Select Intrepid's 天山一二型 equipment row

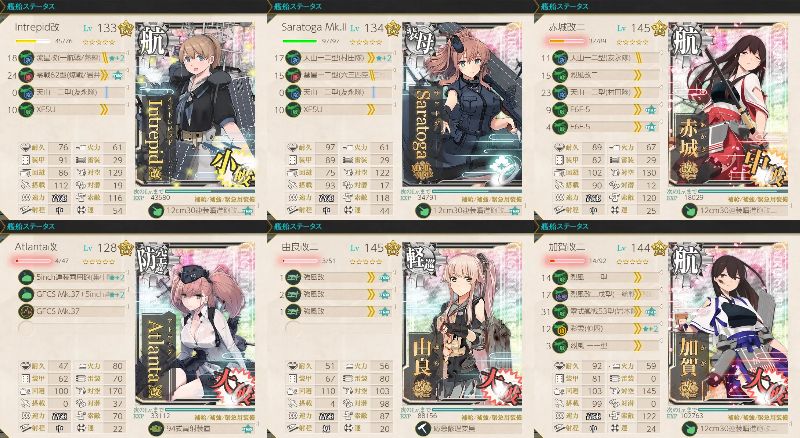tap(72, 92)
